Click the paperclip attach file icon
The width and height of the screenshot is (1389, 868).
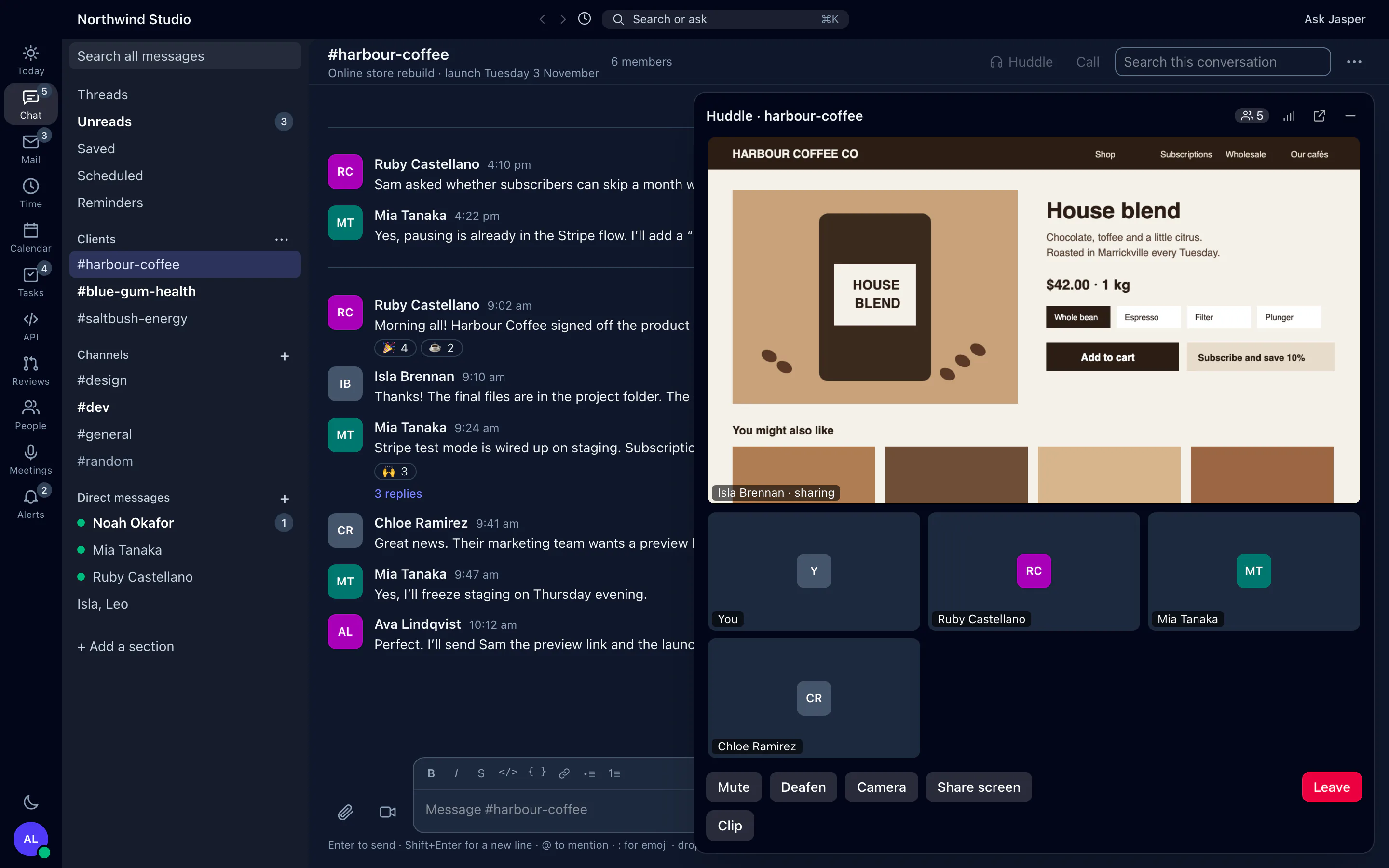[x=345, y=812]
